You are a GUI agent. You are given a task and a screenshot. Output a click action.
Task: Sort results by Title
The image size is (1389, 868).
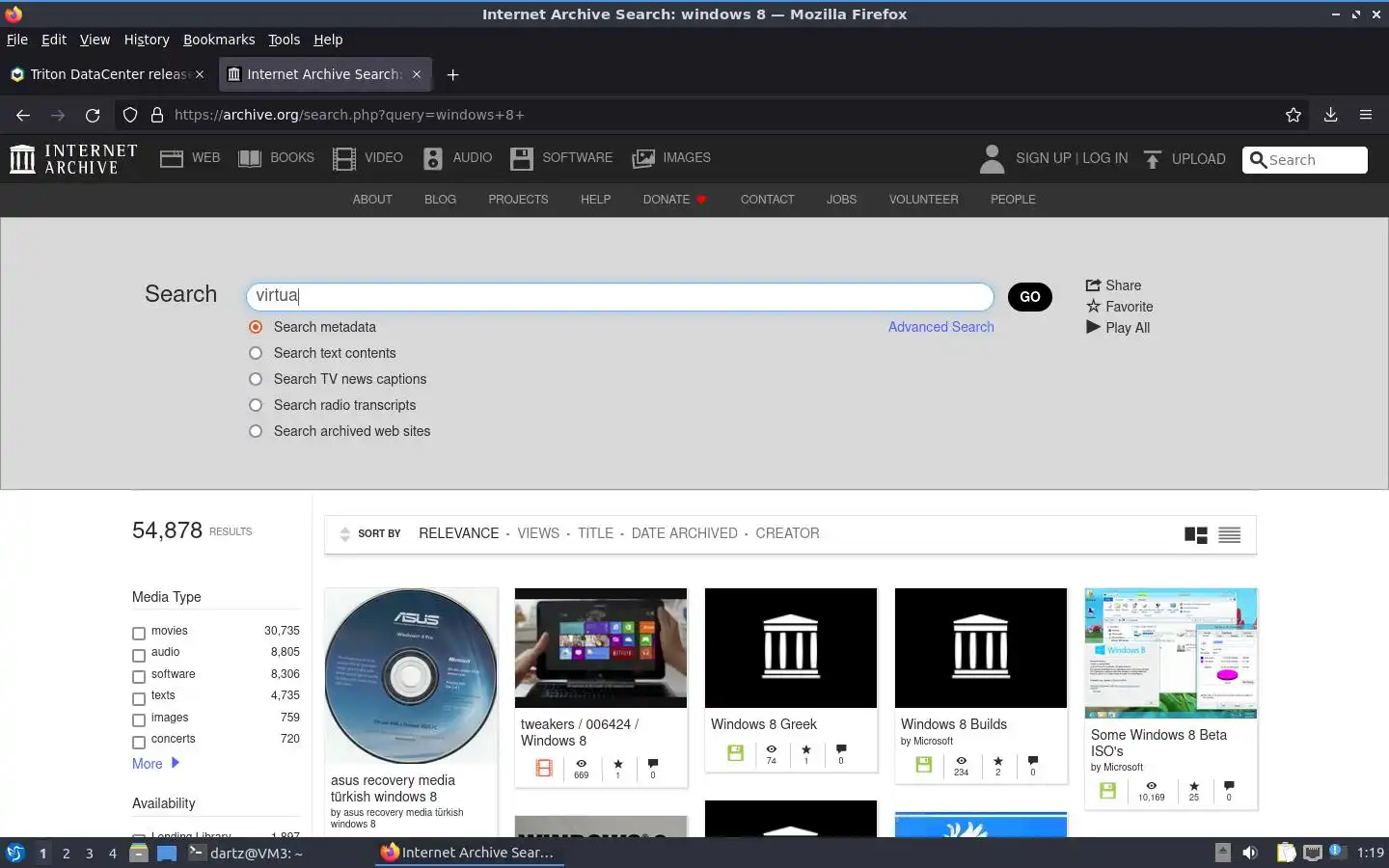[x=595, y=533]
